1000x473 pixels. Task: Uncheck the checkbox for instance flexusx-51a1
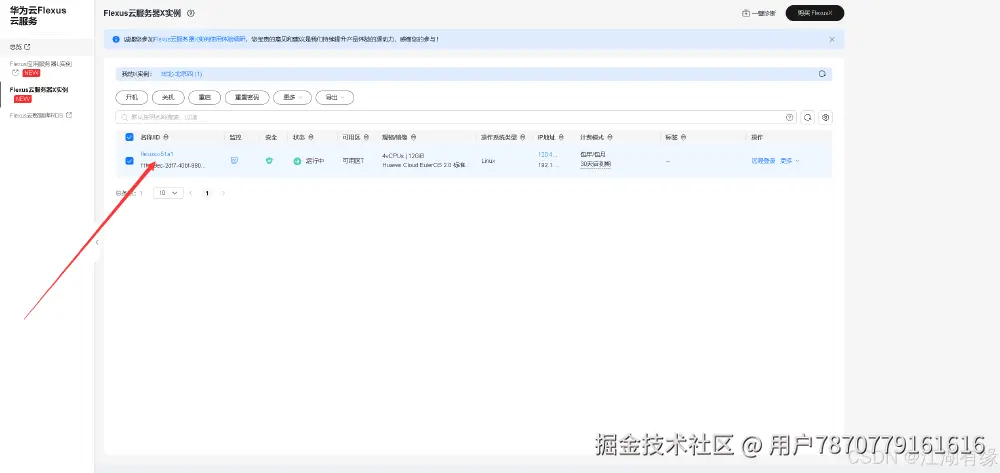coord(129,161)
